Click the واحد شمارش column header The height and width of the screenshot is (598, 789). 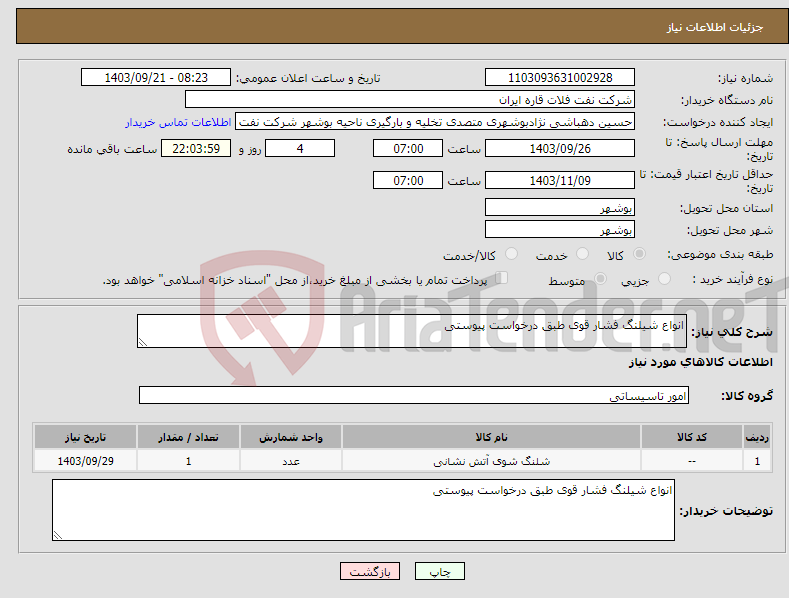tap(291, 437)
